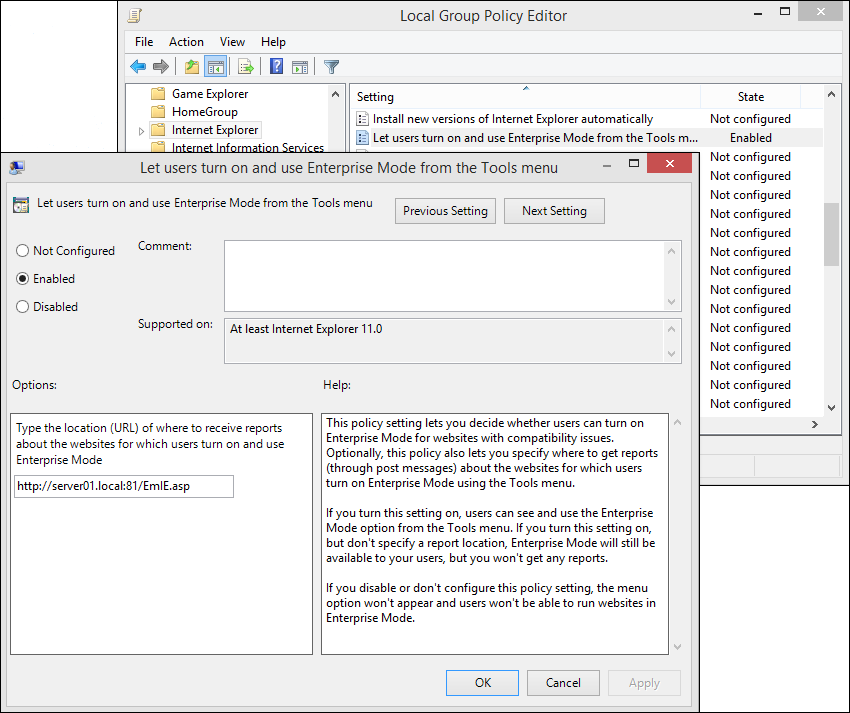The width and height of the screenshot is (850, 713).
Task: Select the Disabled radio button
Action: pos(23,307)
